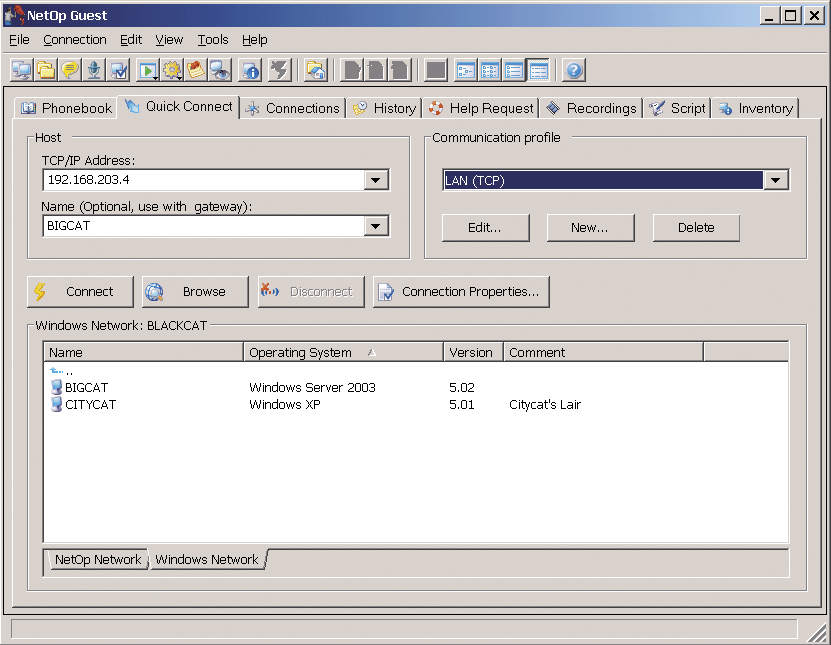Click Edit... for the communication profile
Viewport: 831px width, 645px height.
pos(485,228)
